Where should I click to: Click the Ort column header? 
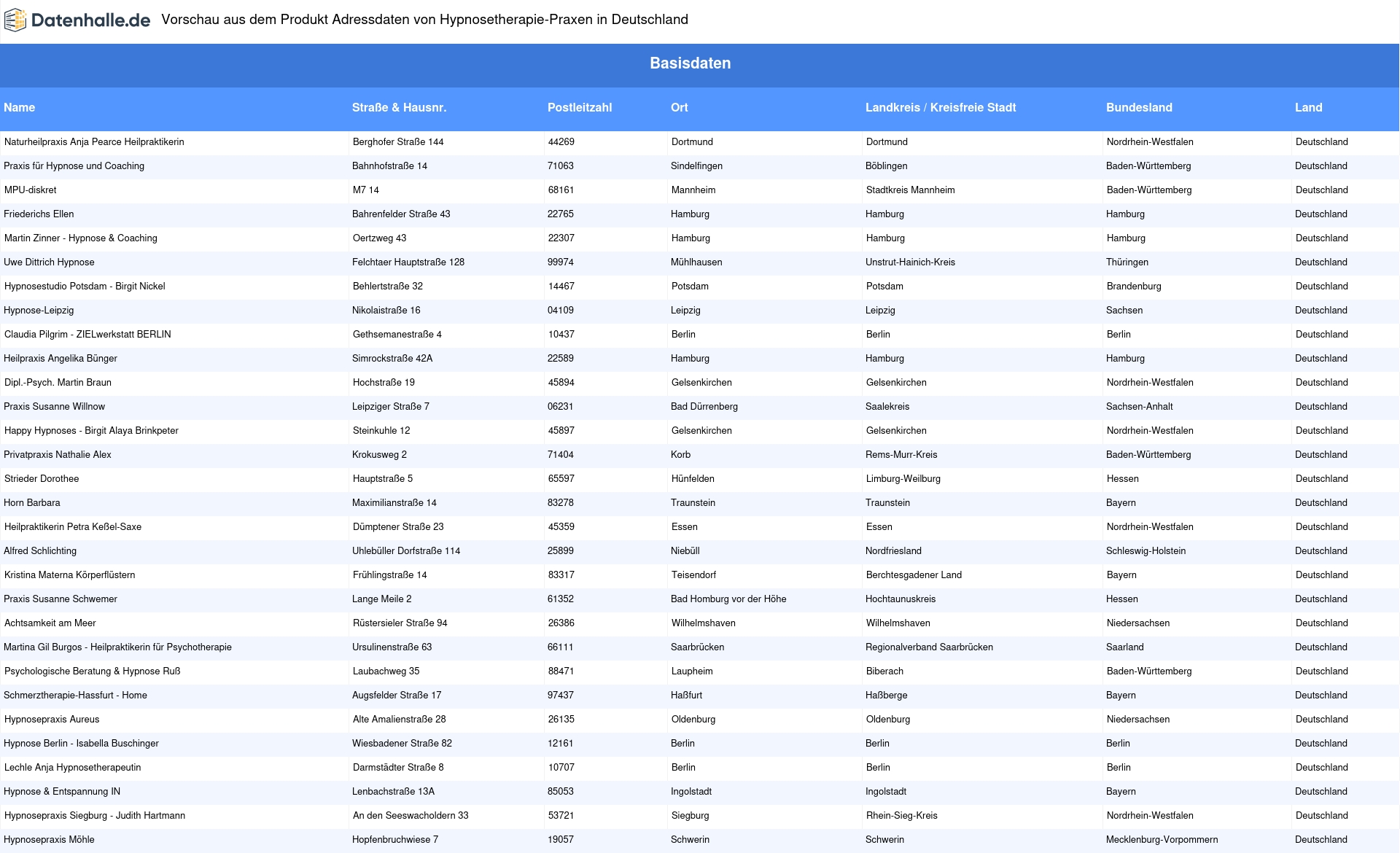680,107
